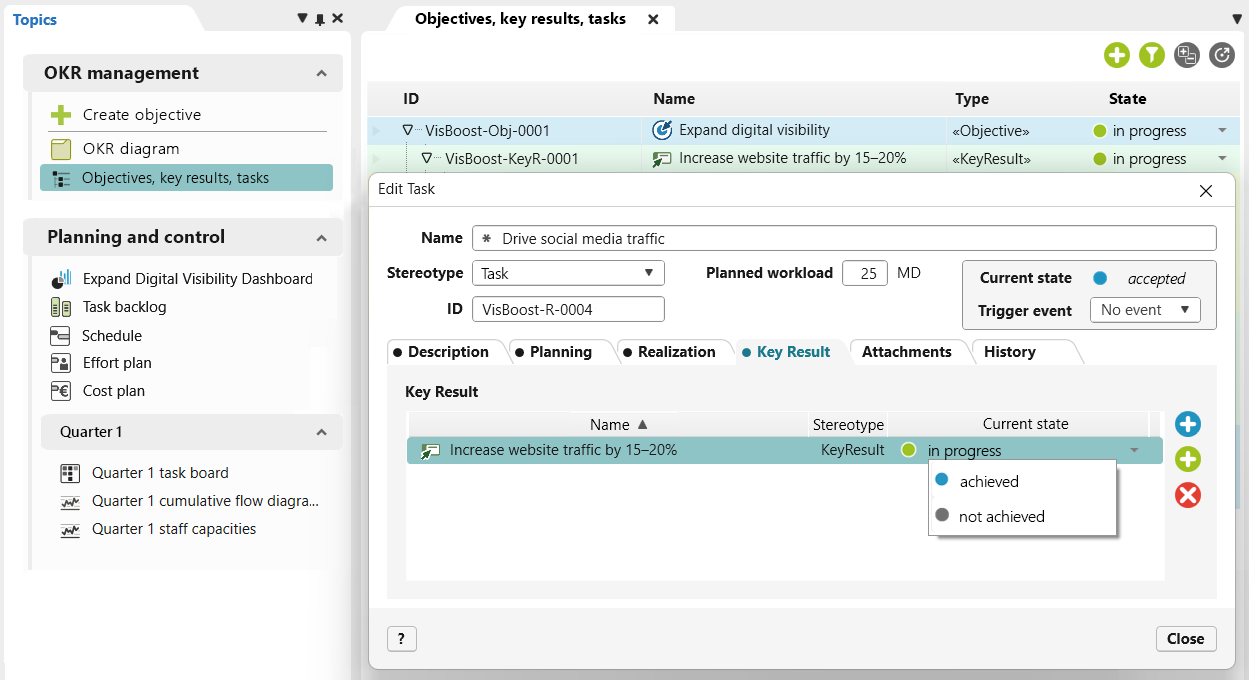Open state dropdown for VisBoost-KeyR-0001 row
Screen dimensions: 1249x680
[1222, 159]
